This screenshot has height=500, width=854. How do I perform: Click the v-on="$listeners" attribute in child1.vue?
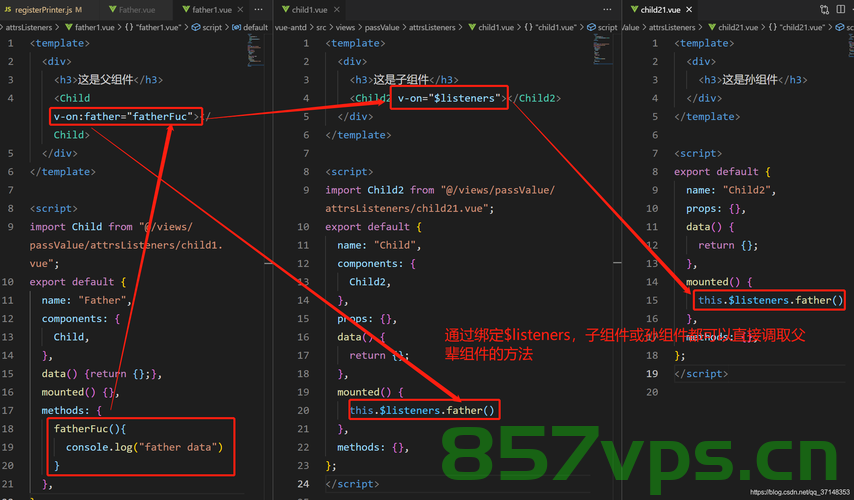[x=449, y=98]
